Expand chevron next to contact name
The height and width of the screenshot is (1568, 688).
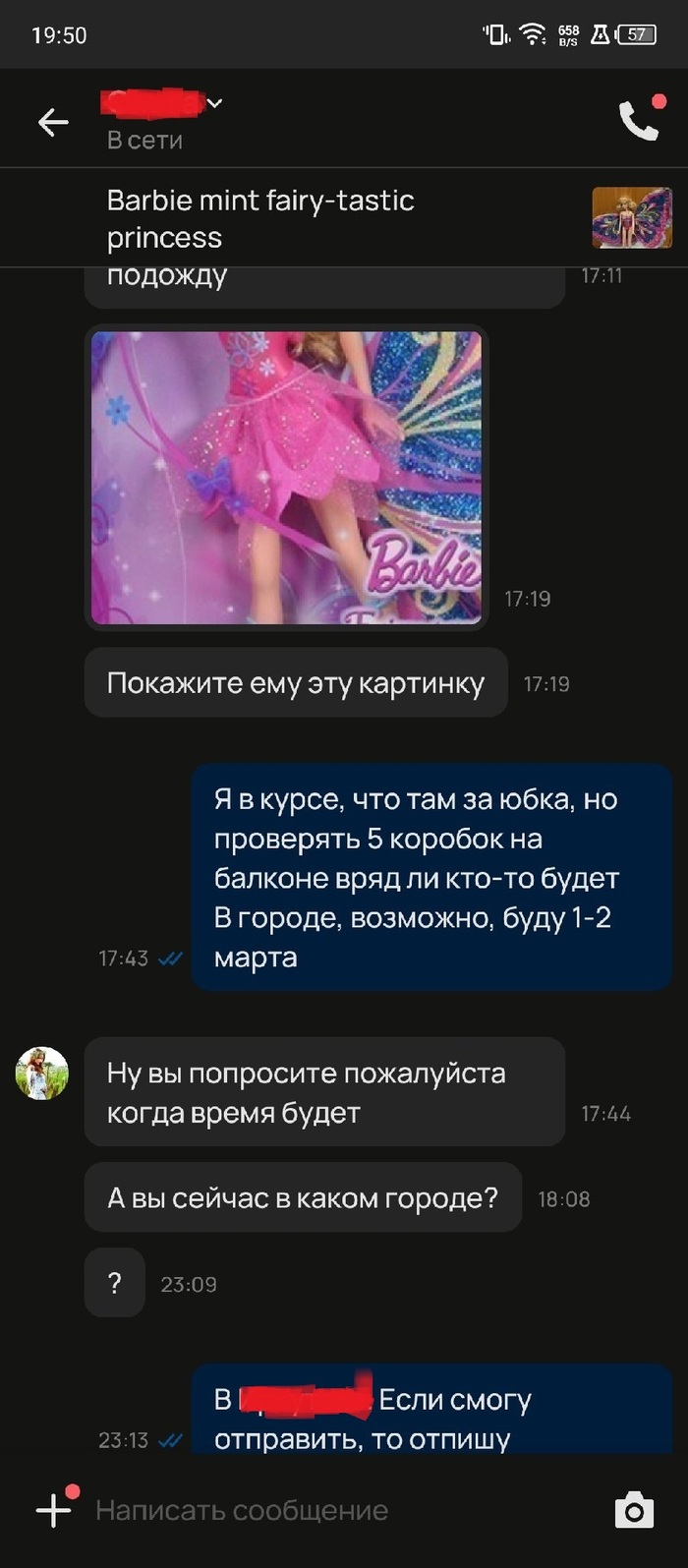(215, 102)
